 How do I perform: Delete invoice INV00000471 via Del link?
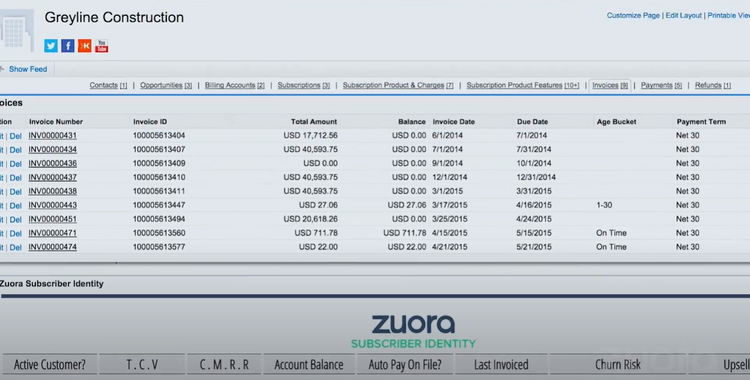(16, 234)
